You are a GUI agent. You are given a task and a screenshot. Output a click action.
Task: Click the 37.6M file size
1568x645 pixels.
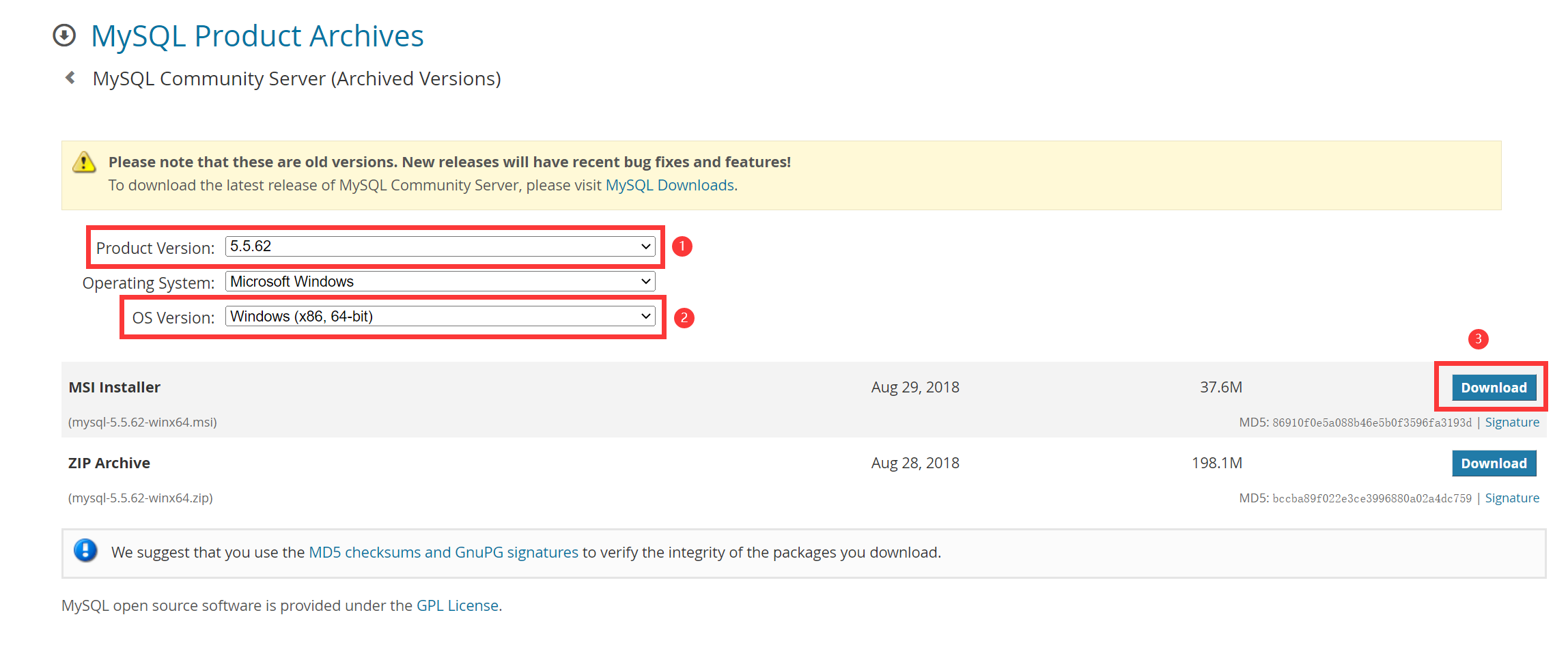1221,388
